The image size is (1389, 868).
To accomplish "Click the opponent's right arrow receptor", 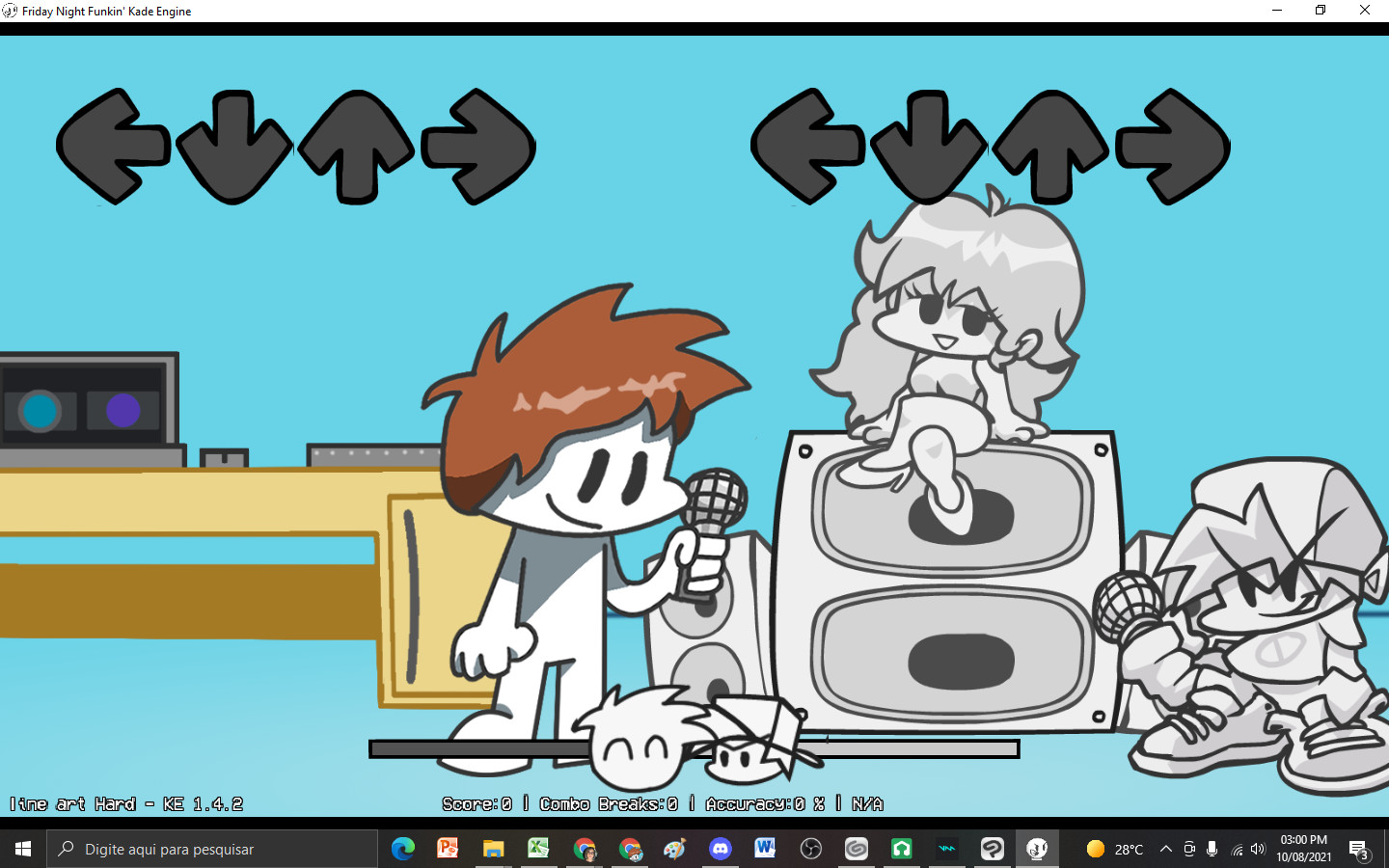I will click(x=478, y=147).
